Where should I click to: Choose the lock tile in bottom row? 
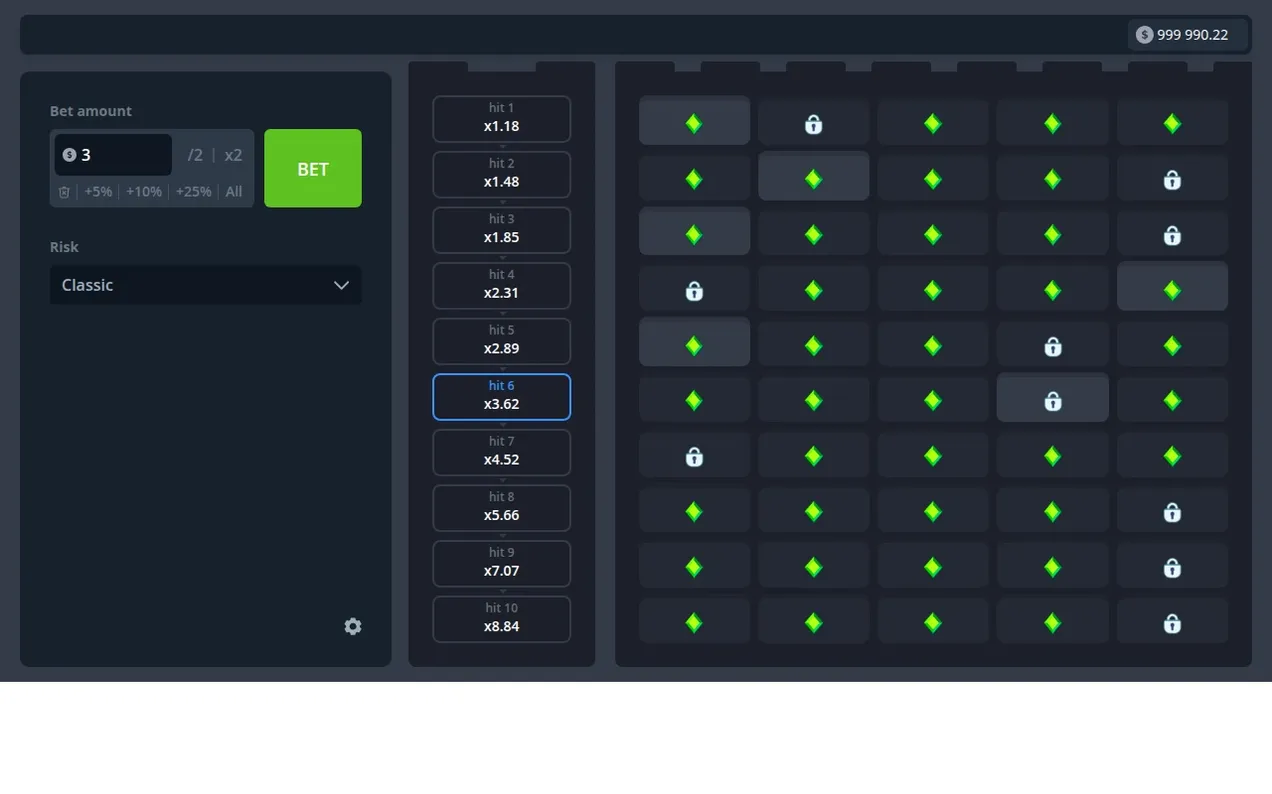pos(1172,622)
